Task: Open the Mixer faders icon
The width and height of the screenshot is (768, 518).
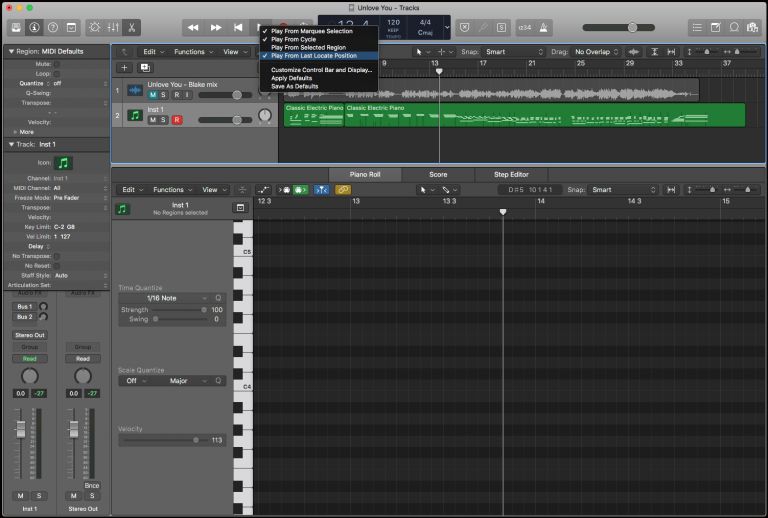Action: (x=113, y=27)
